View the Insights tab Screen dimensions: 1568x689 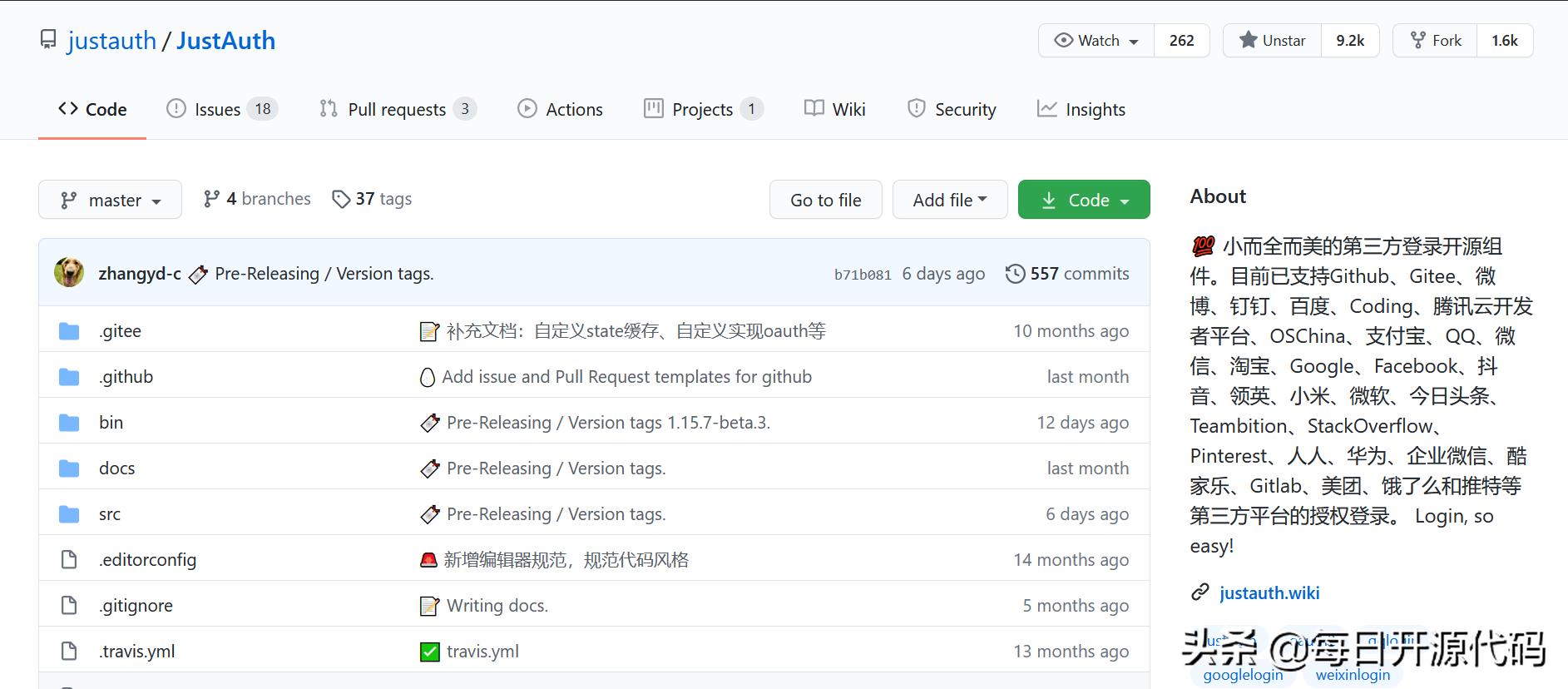[x=1081, y=109]
